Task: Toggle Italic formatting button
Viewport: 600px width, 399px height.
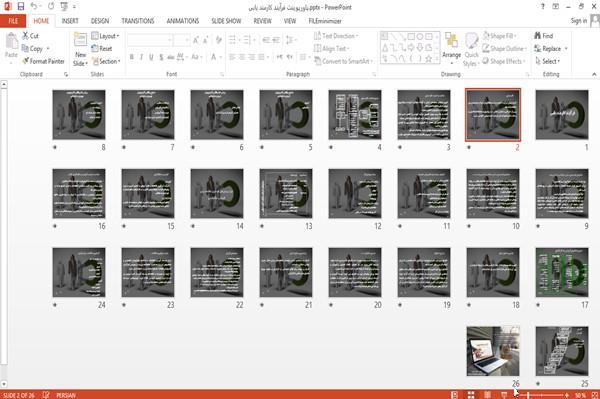Action: (x=141, y=57)
